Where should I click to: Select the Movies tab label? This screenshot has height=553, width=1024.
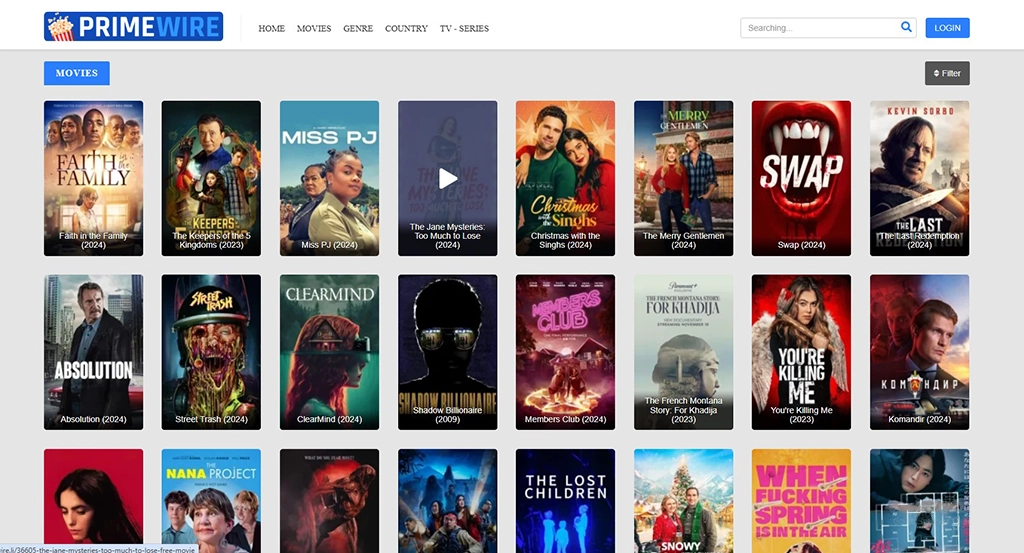(x=77, y=73)
